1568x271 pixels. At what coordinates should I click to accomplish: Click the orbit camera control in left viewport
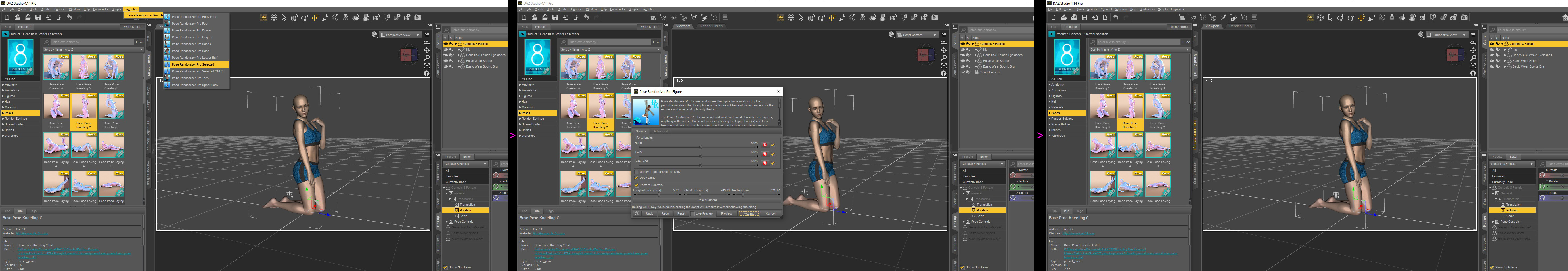coord(427,43)
